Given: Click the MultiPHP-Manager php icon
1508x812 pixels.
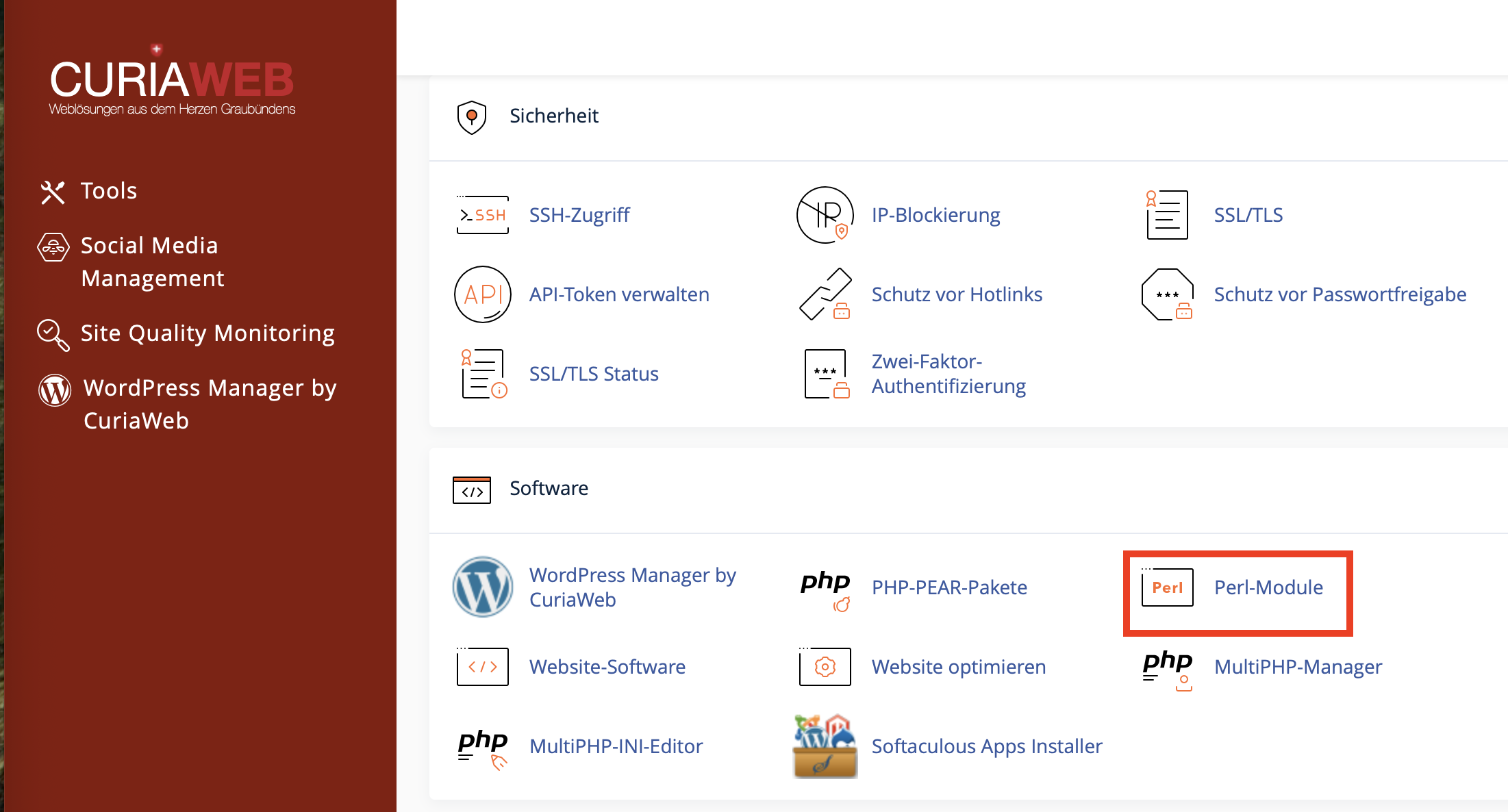Looking at the screenshot, I should [1168, 670].
